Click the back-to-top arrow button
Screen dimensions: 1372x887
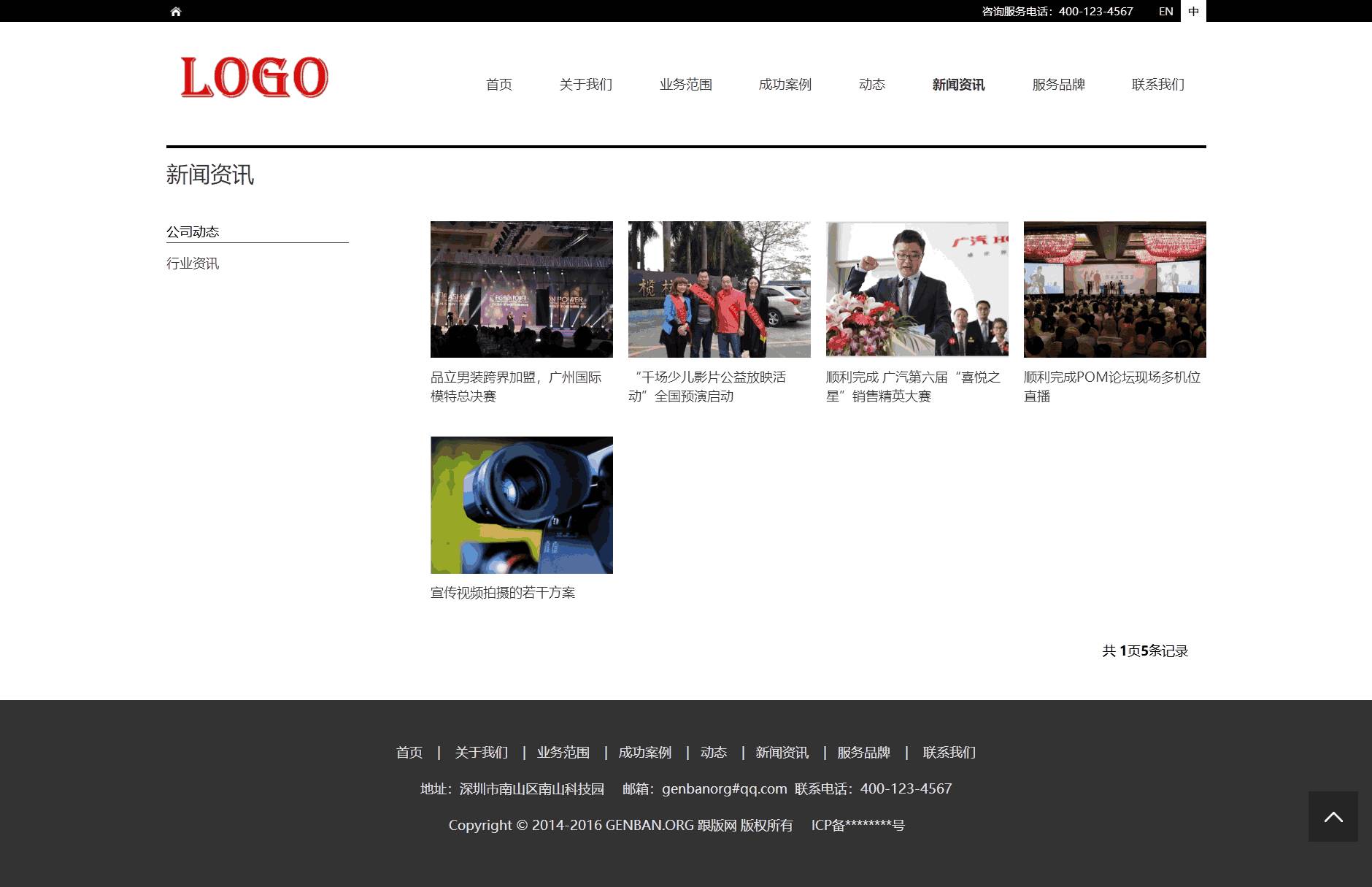(1333, 816)
